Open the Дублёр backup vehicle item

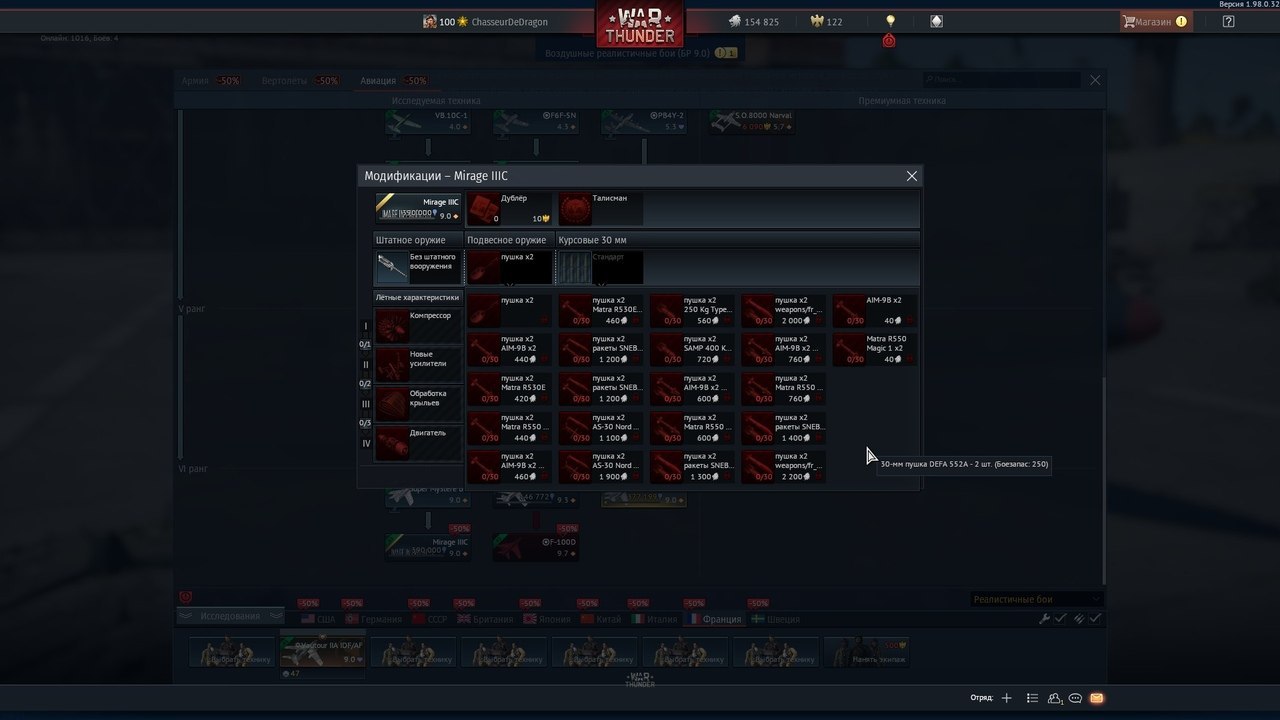pyautogui.click(x=510, y=209)
